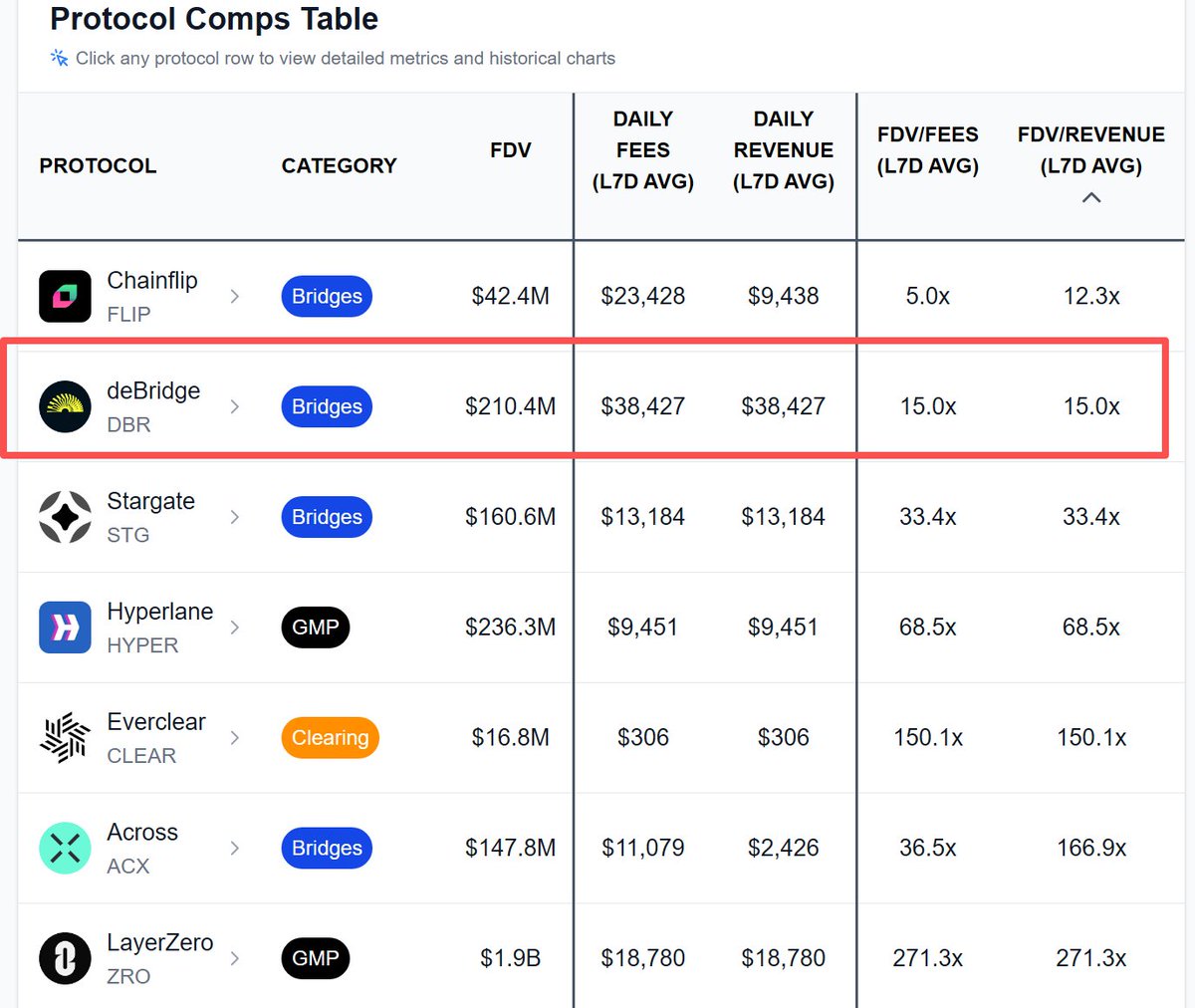
Task: Click Stargate FDV value $160.6M
Action: 511,517
